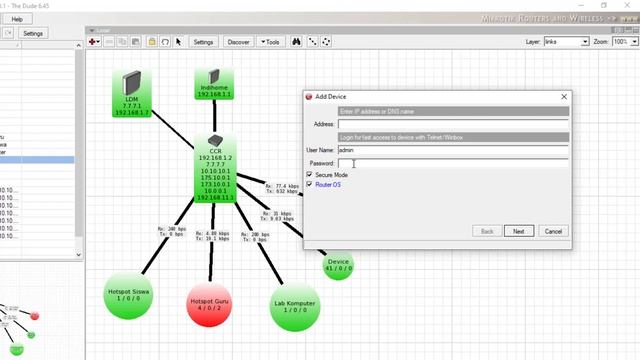This screenshot has height=360, width=640.
Task: Click the Rx 4.08 kbps link label
Action: [212, 236]
